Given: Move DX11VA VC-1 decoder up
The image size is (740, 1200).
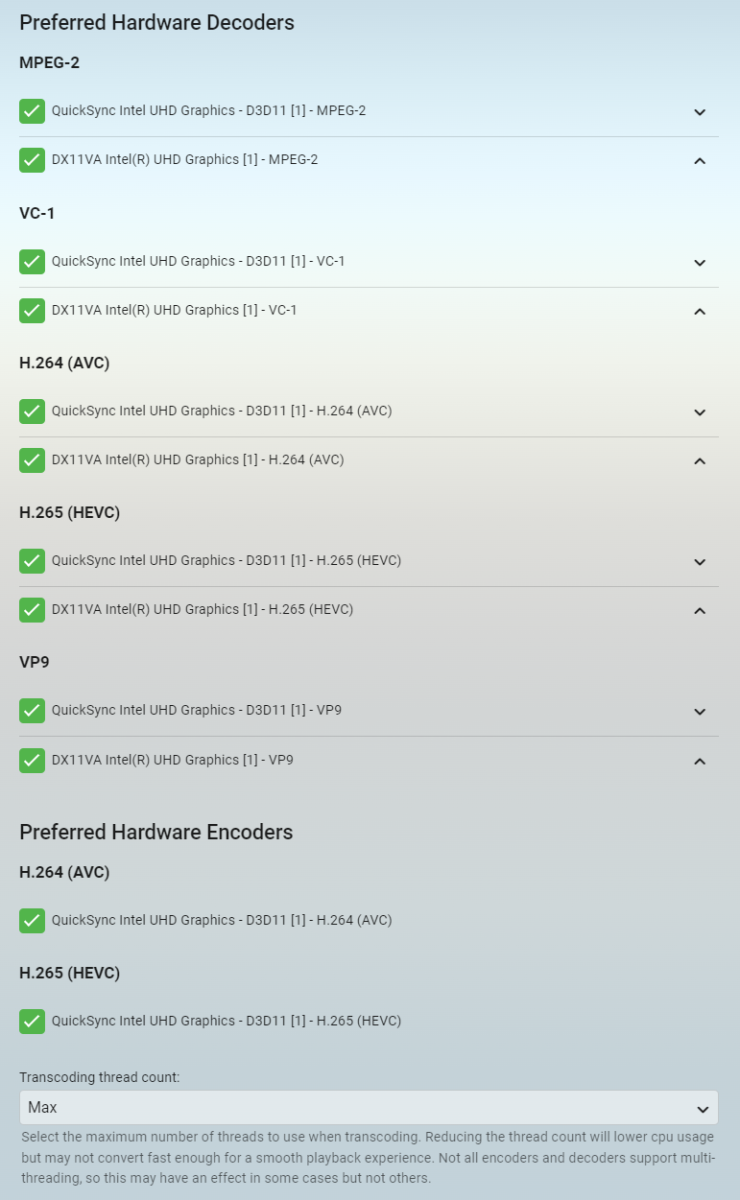Looking at the screenshot, I should [x=700, y=311].
